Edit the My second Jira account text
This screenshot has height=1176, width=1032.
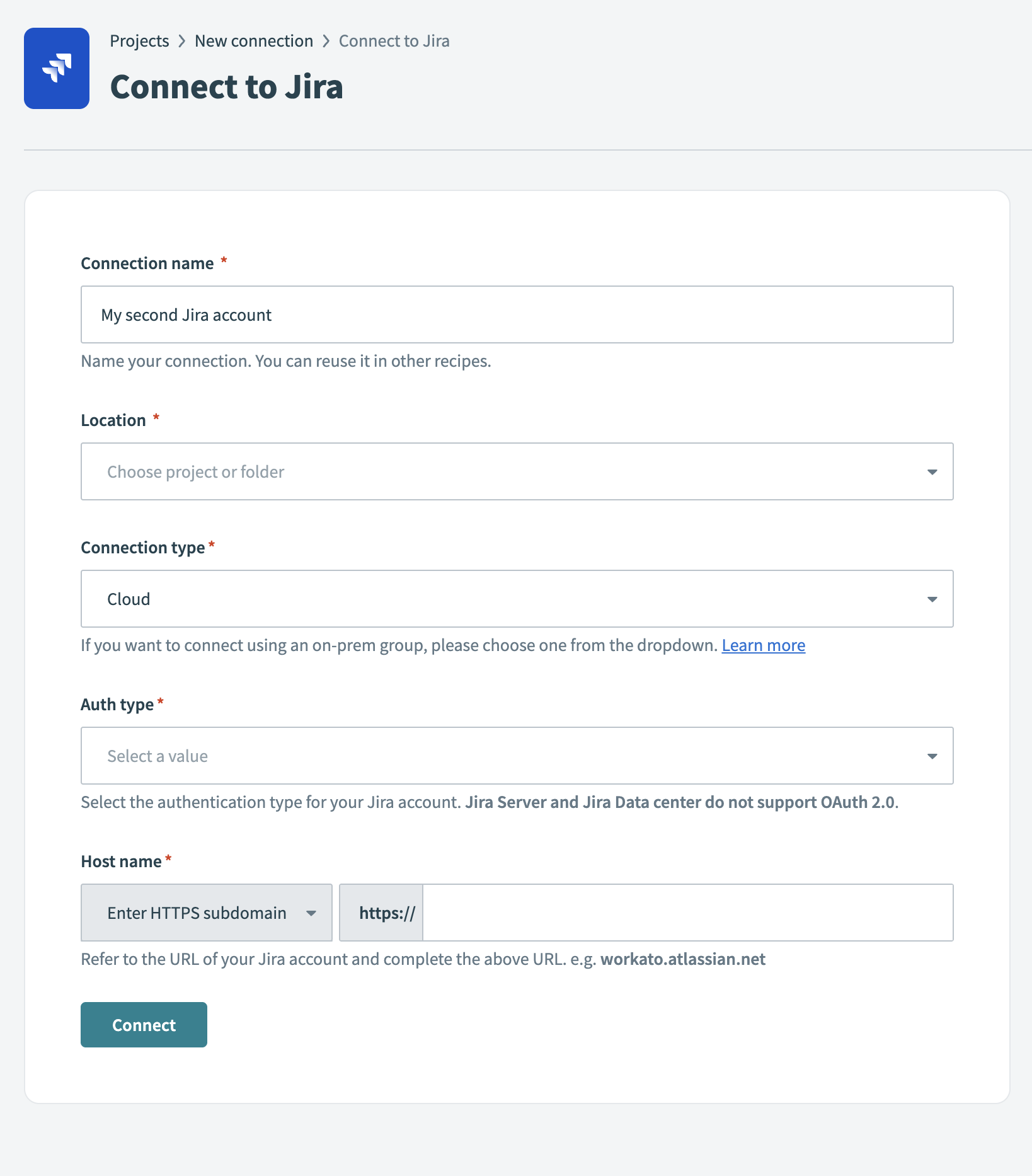[186, 314]
